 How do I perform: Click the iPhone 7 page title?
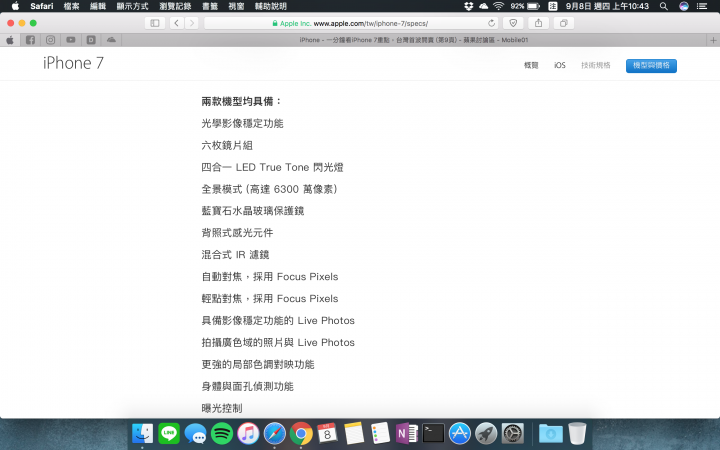click(73, 63)
